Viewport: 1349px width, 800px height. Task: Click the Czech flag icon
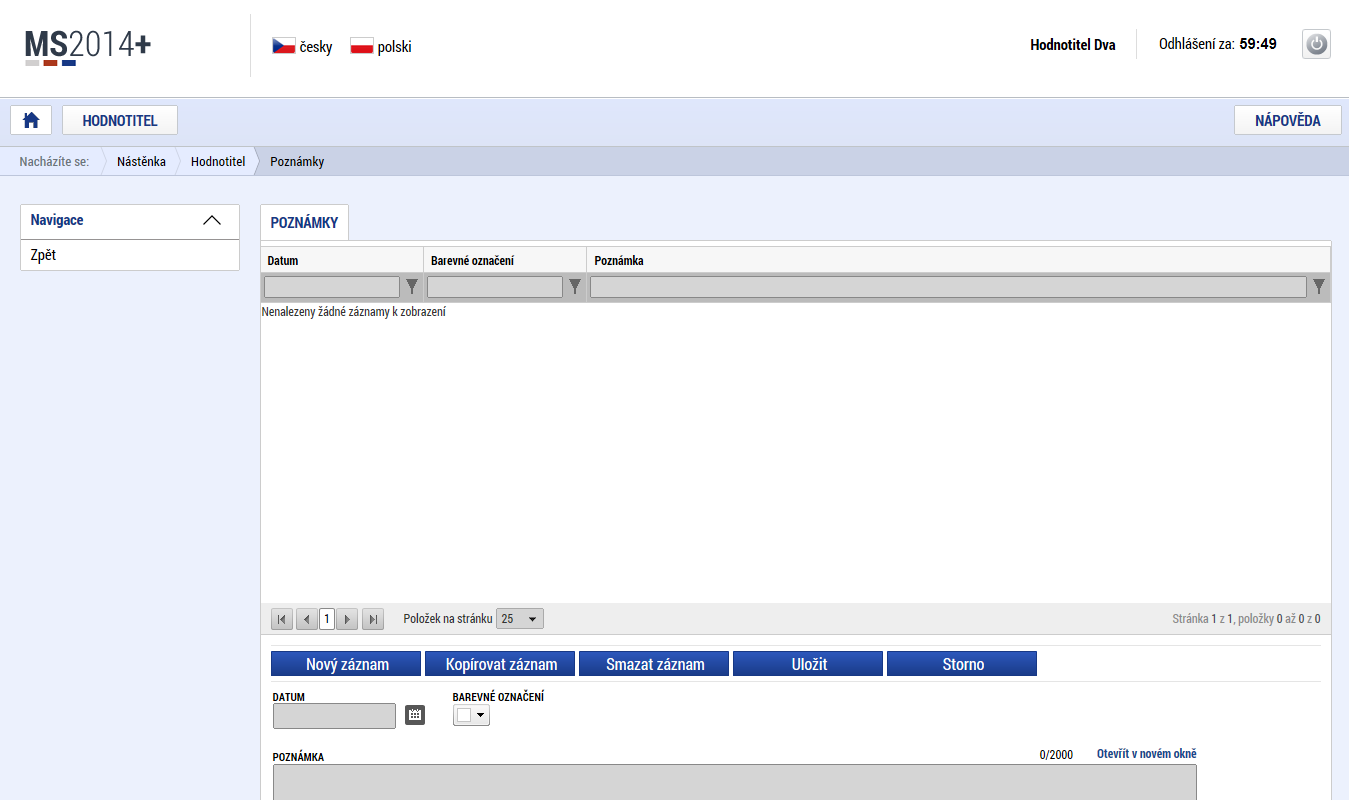click(284, 46)
